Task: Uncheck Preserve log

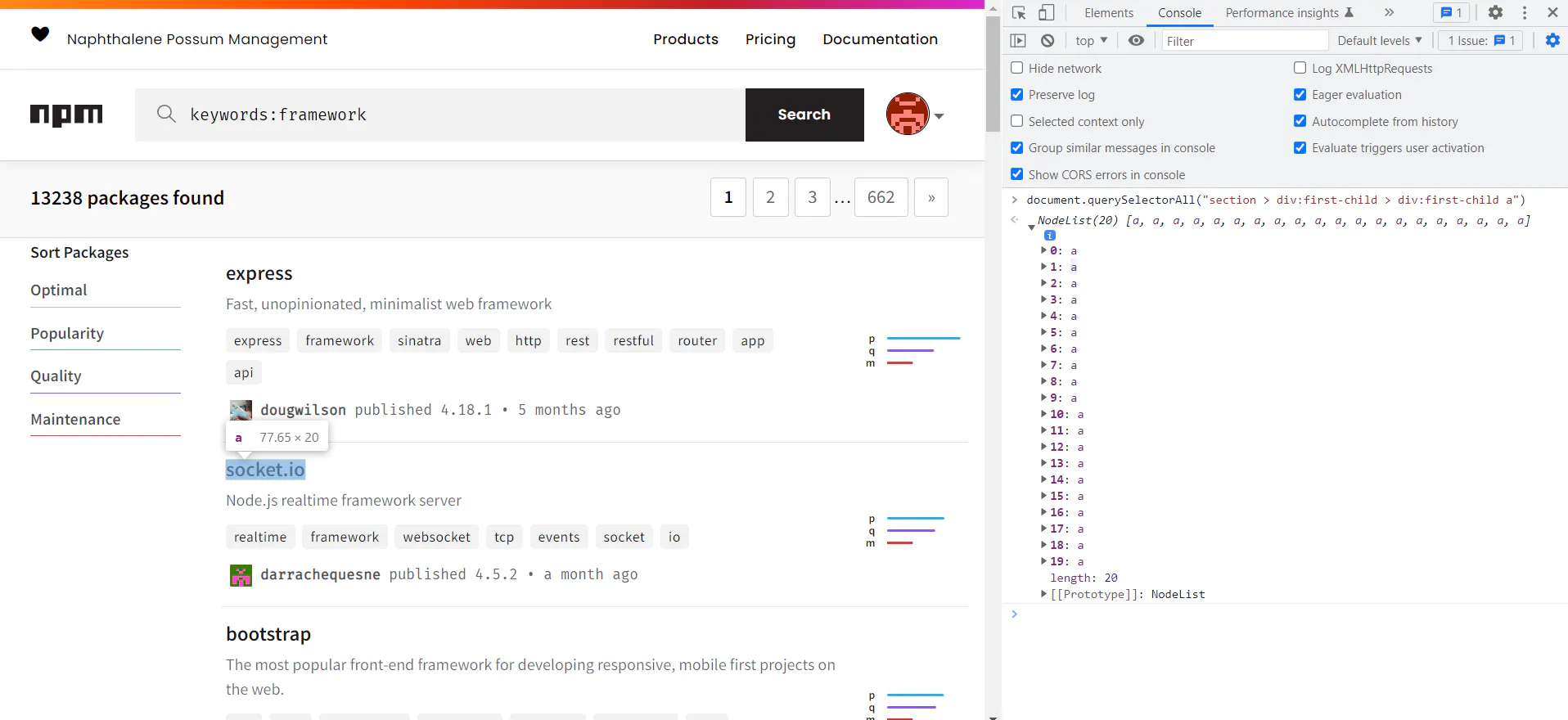Action: (1017, 94)
